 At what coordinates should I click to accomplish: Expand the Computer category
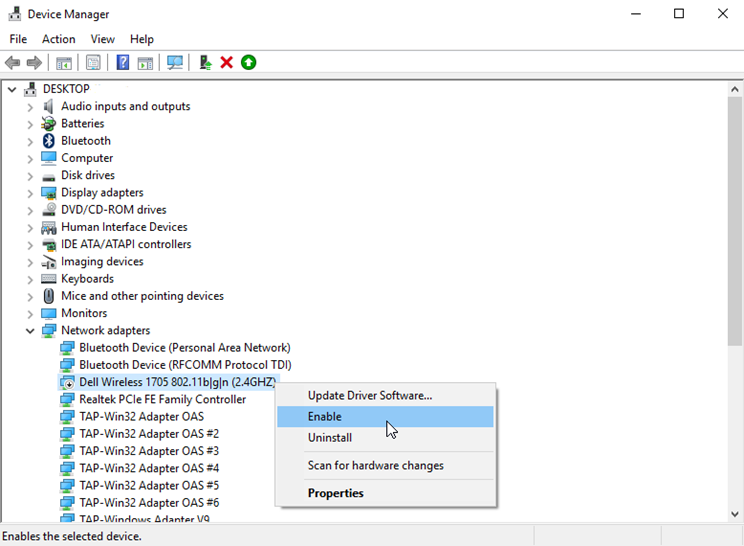point(30,159)
